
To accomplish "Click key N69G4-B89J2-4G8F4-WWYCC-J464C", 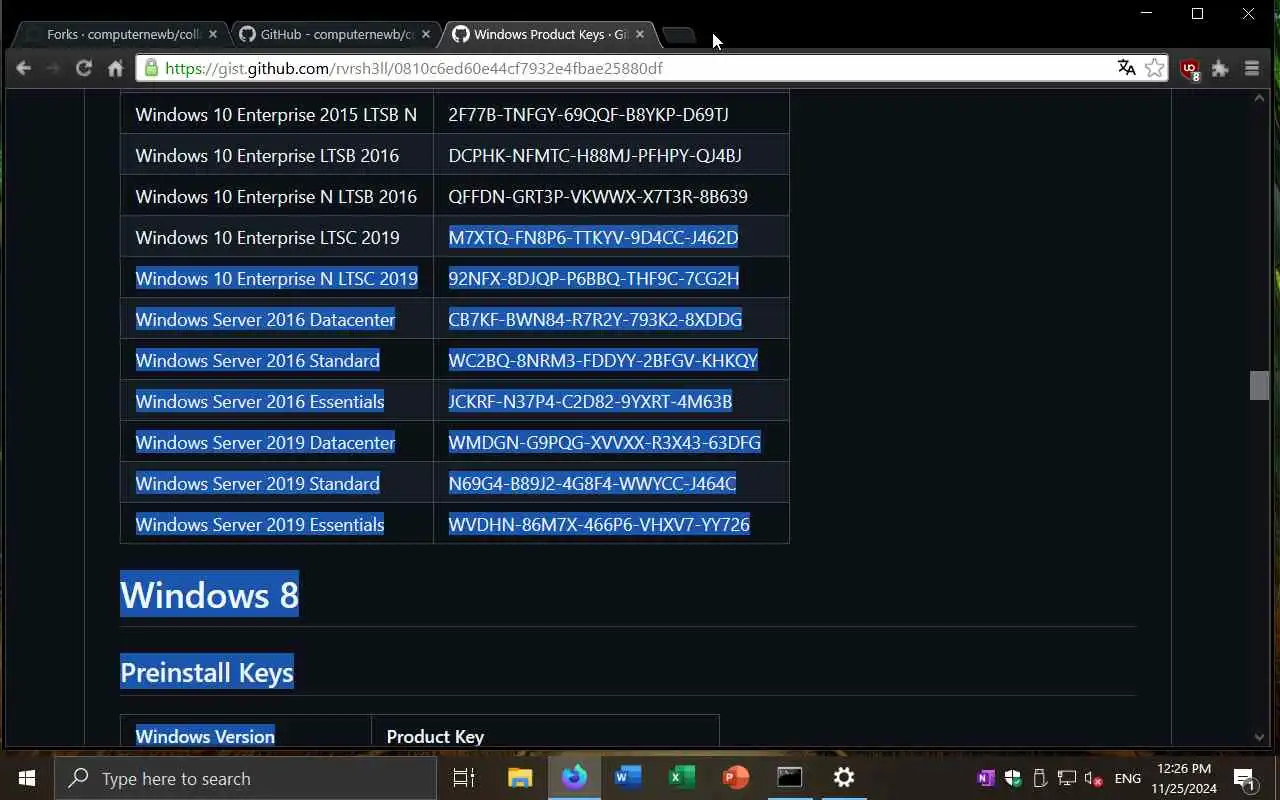I will point(592,483).
